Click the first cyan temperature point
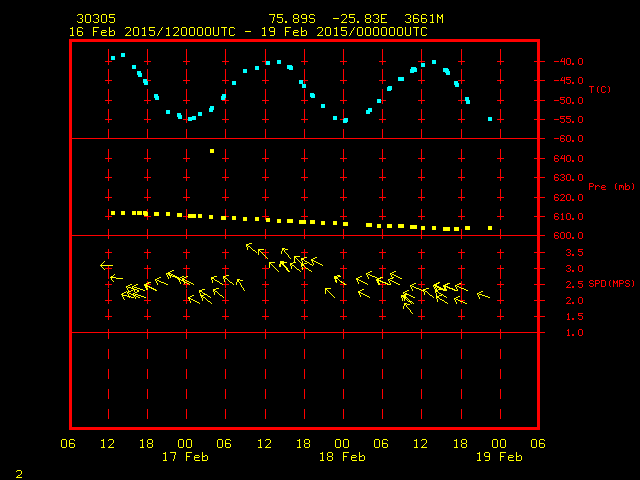 coord(113,58)
